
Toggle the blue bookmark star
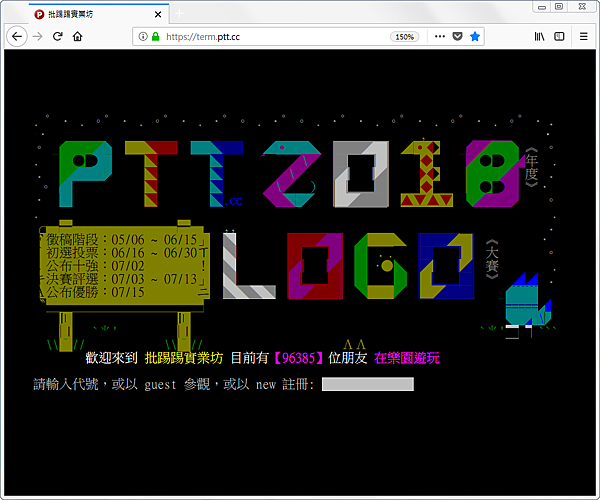[475, 36]
